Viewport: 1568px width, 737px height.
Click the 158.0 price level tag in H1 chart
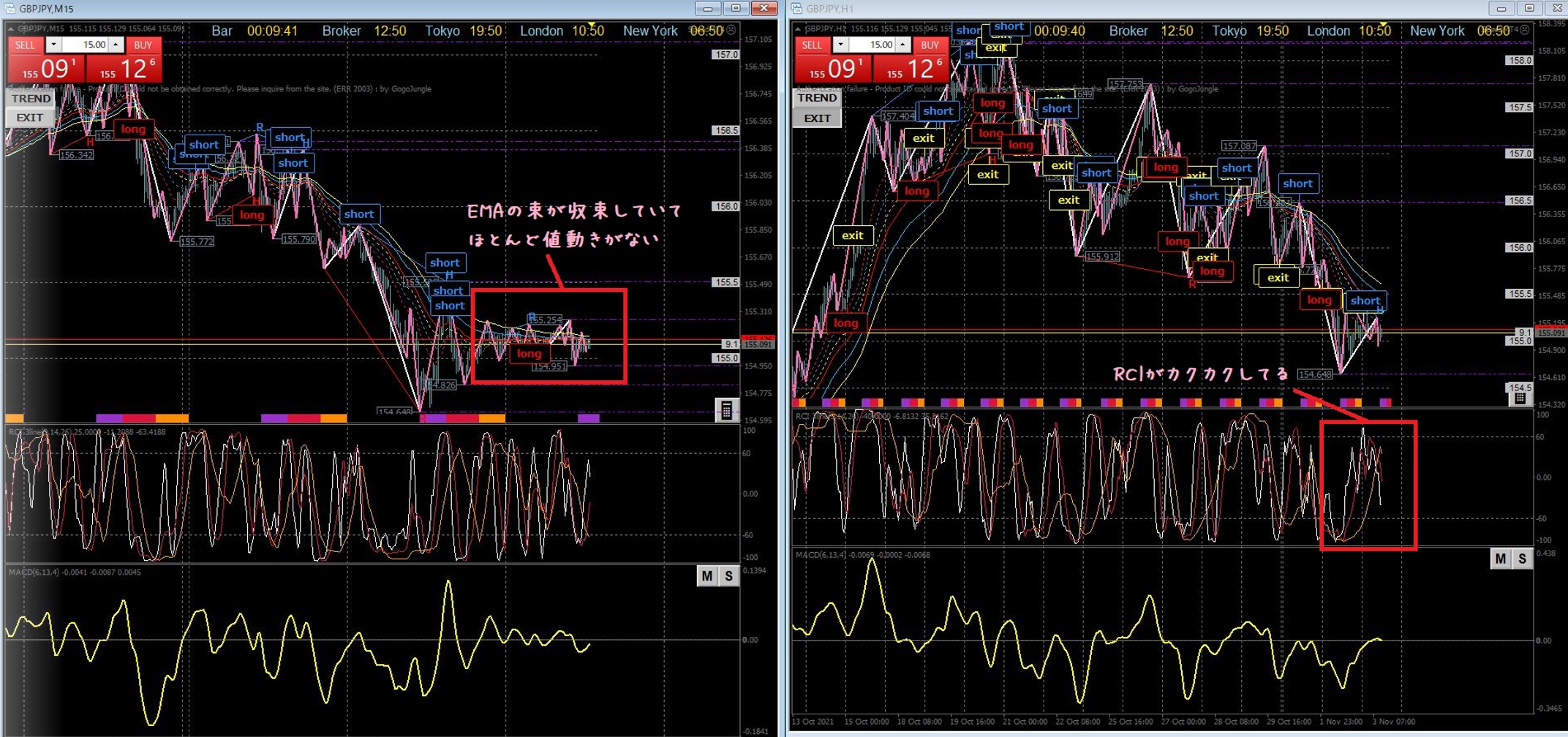click(1519, 60)
